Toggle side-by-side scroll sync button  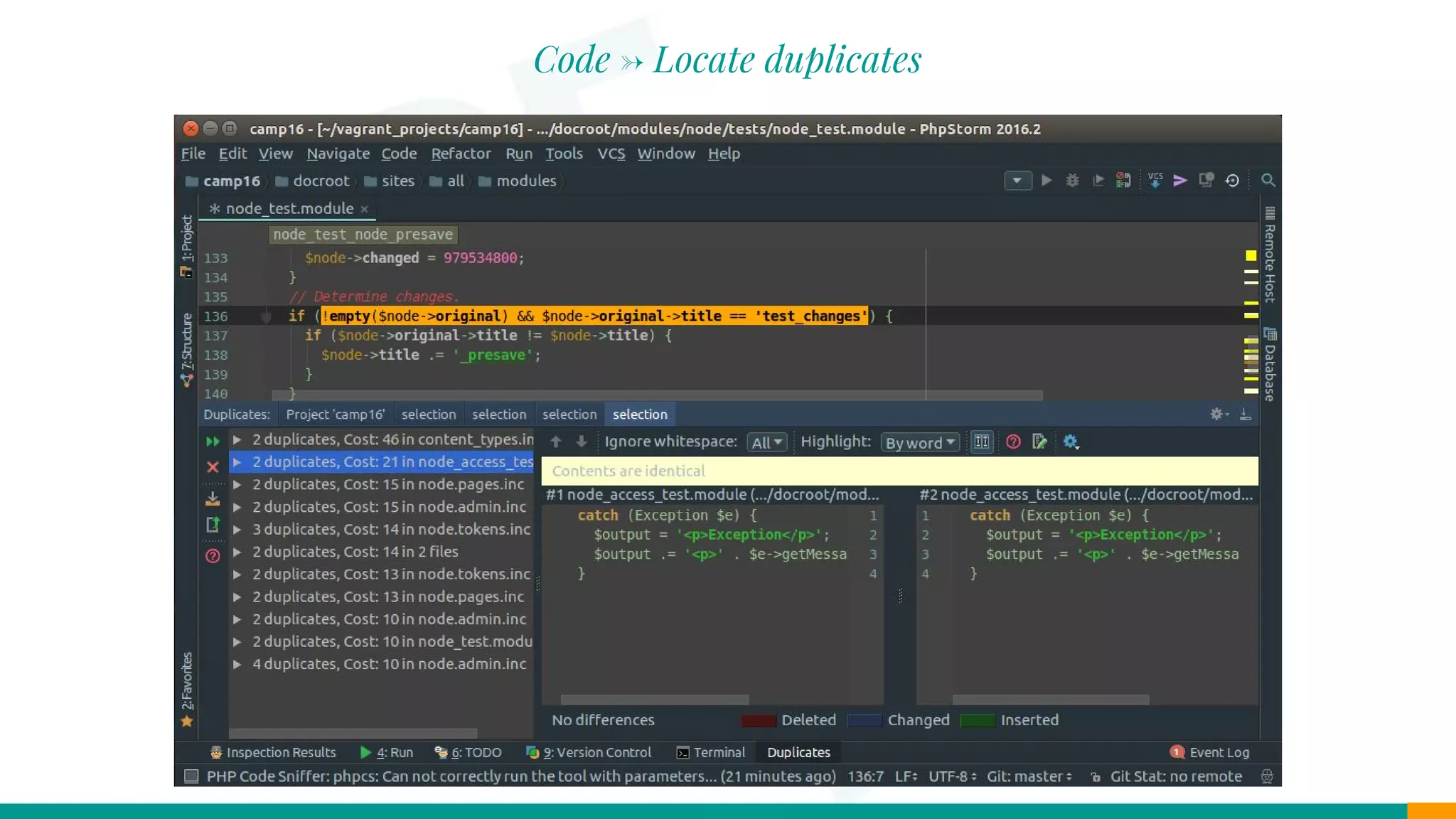[982, 441]
